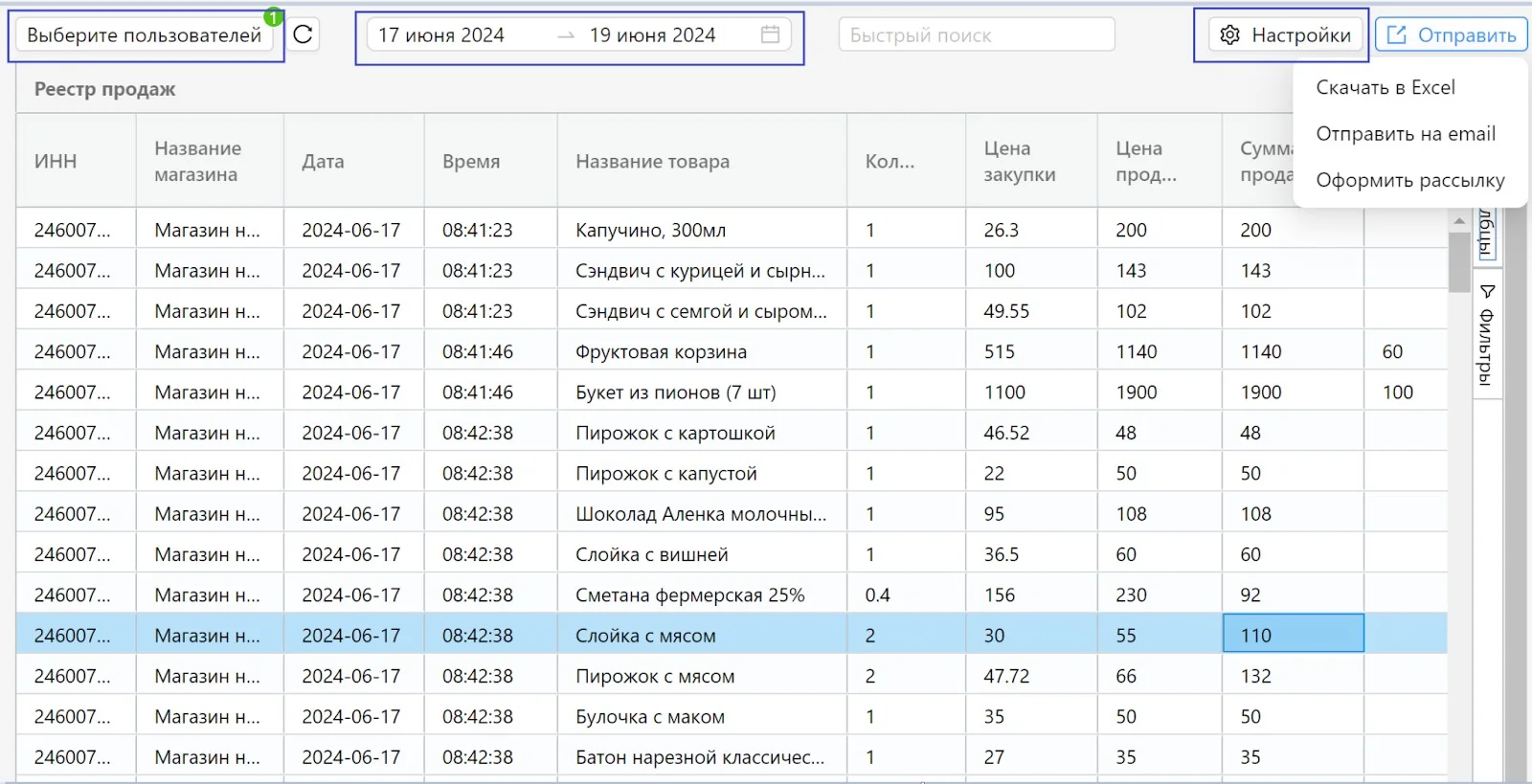
Task: Click the scroll-up arrow of table scrollbar
Action: (1459, 221)
